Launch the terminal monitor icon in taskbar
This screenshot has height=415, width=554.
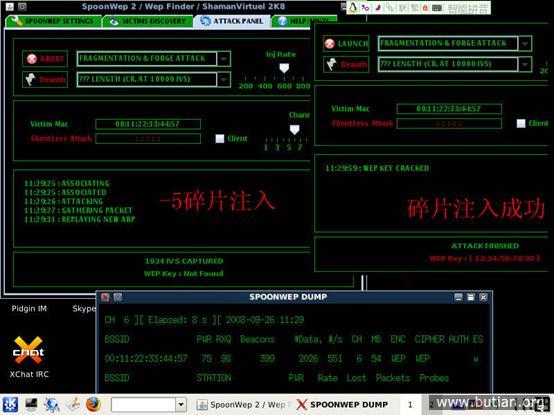[31, 404]
